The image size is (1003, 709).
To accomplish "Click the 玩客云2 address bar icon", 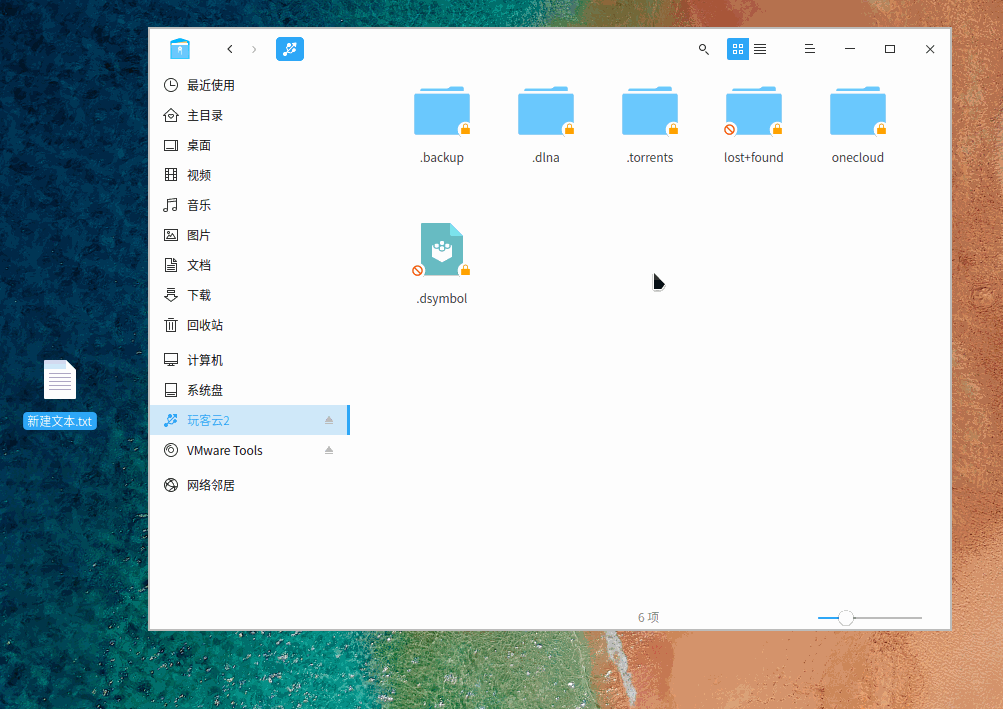I will (x=290, y=49).
